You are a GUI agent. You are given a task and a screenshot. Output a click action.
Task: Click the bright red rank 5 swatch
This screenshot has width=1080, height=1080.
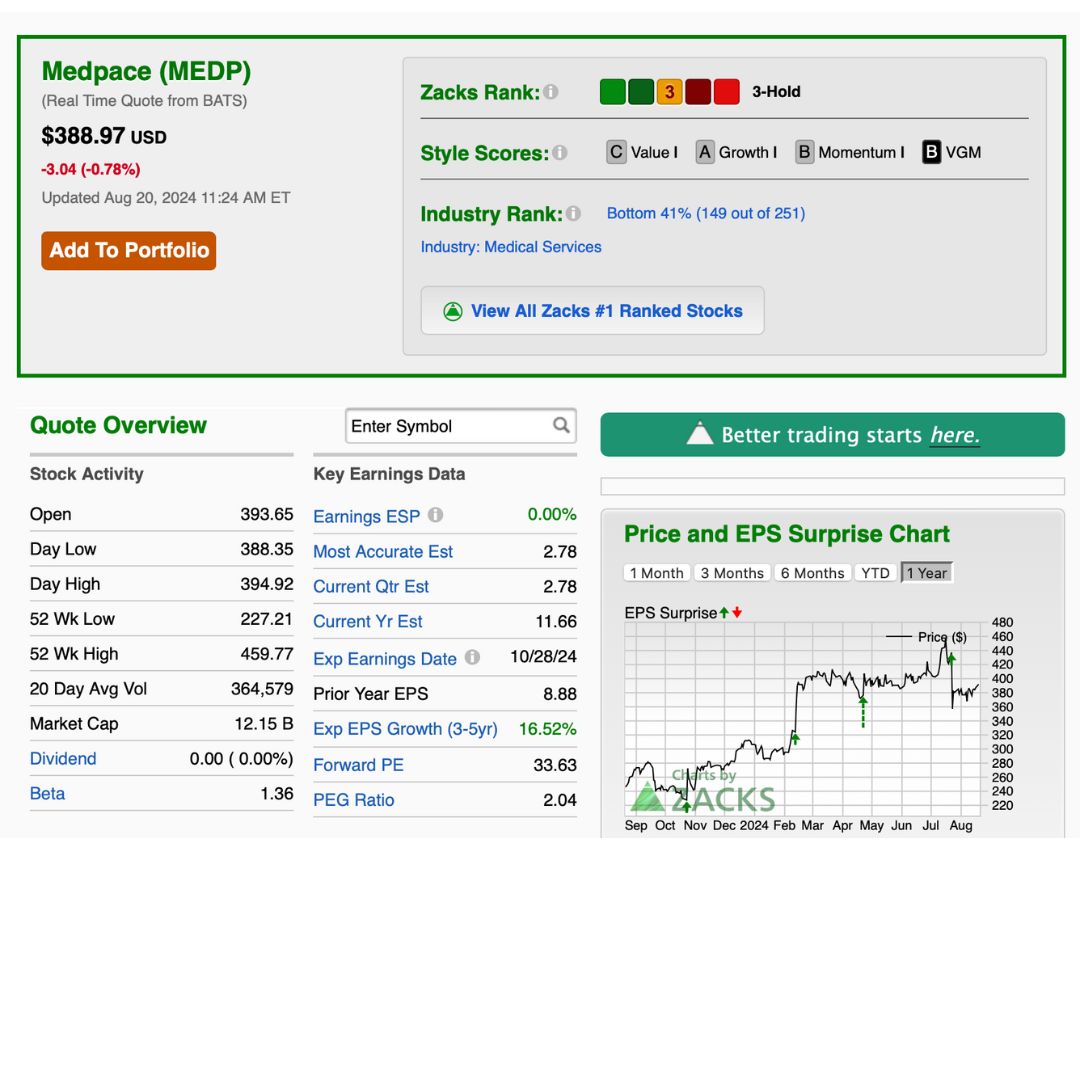coord(727,92)
